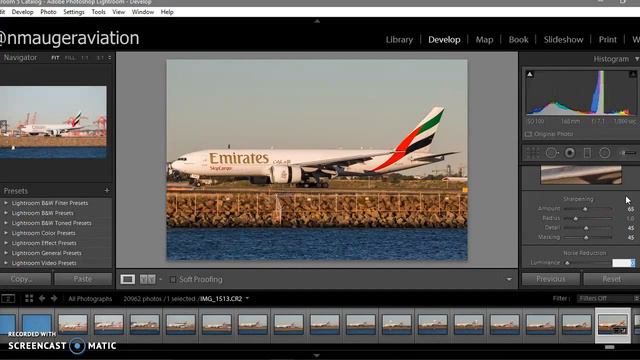Activate the Red Eye Correction tool
Screen dimensions: 640x360
570,153
